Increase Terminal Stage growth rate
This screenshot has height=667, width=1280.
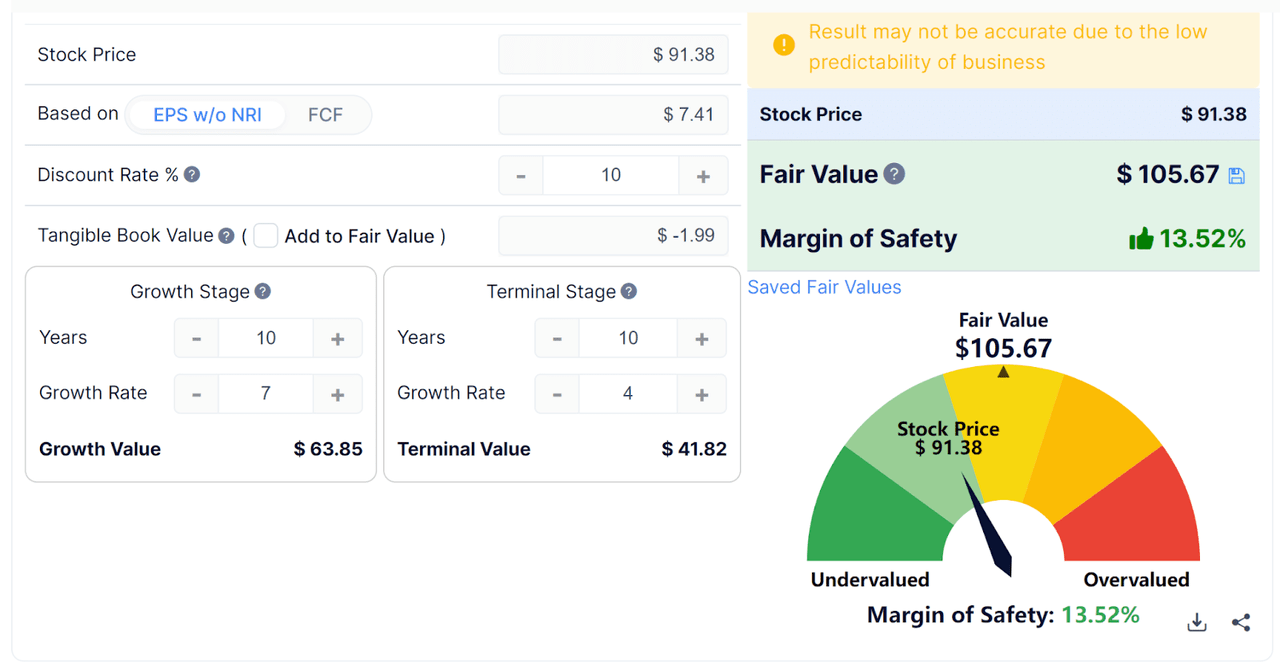[701, 393]
